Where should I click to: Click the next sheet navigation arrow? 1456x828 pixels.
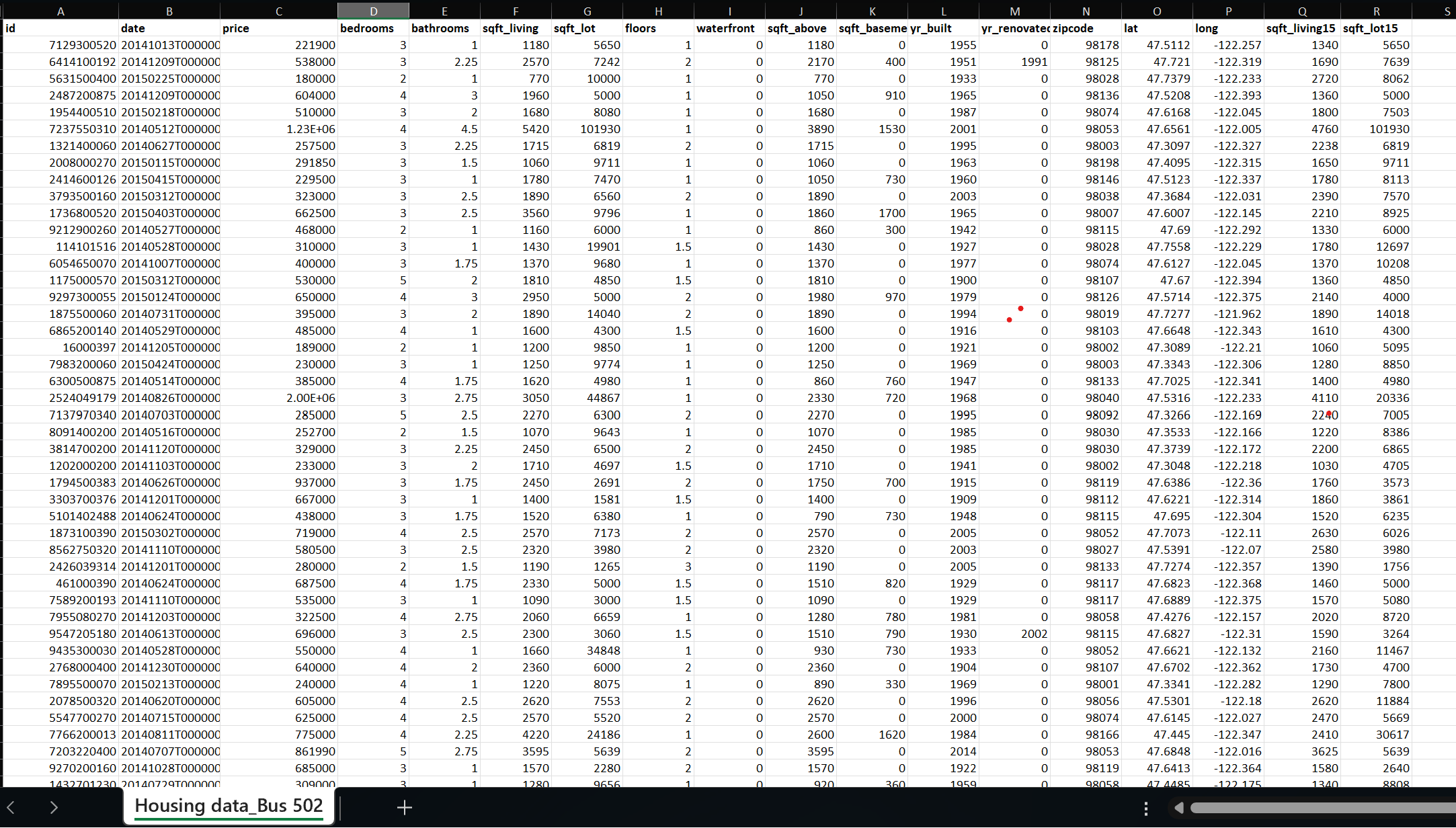[x=54, y=808]
